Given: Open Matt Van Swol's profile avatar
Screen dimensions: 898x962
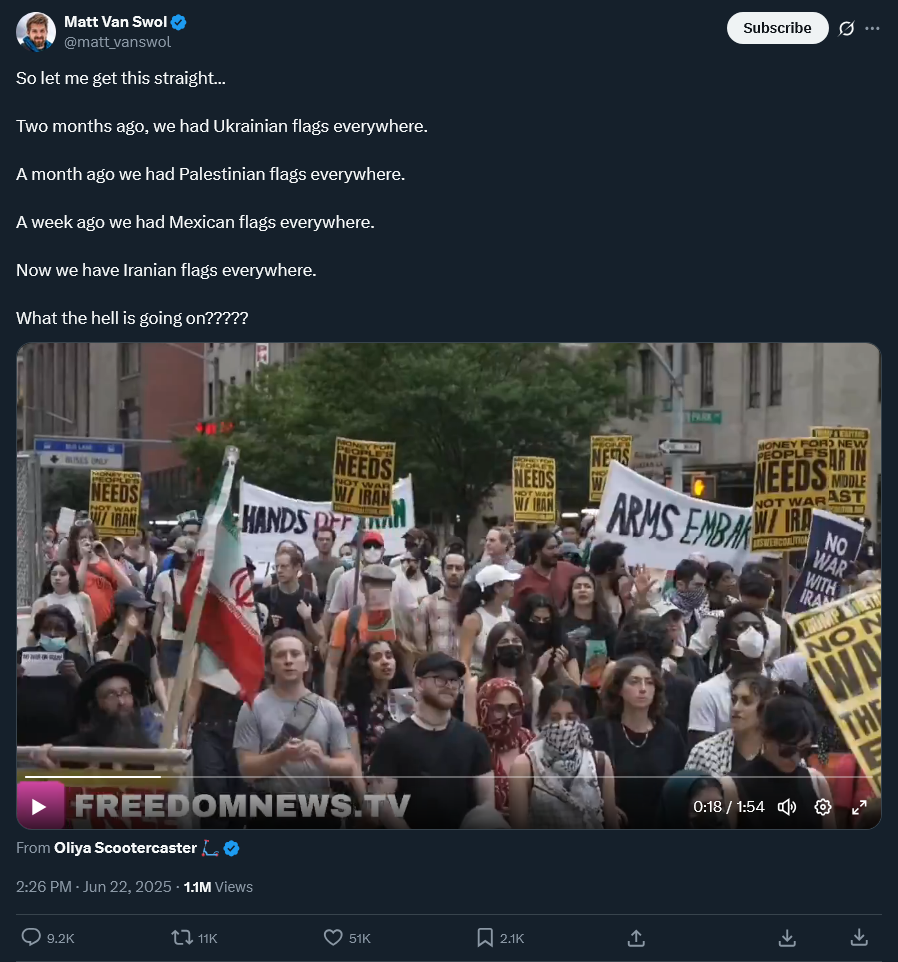Looking at the screenshot, I should click(x=36, y=31).
